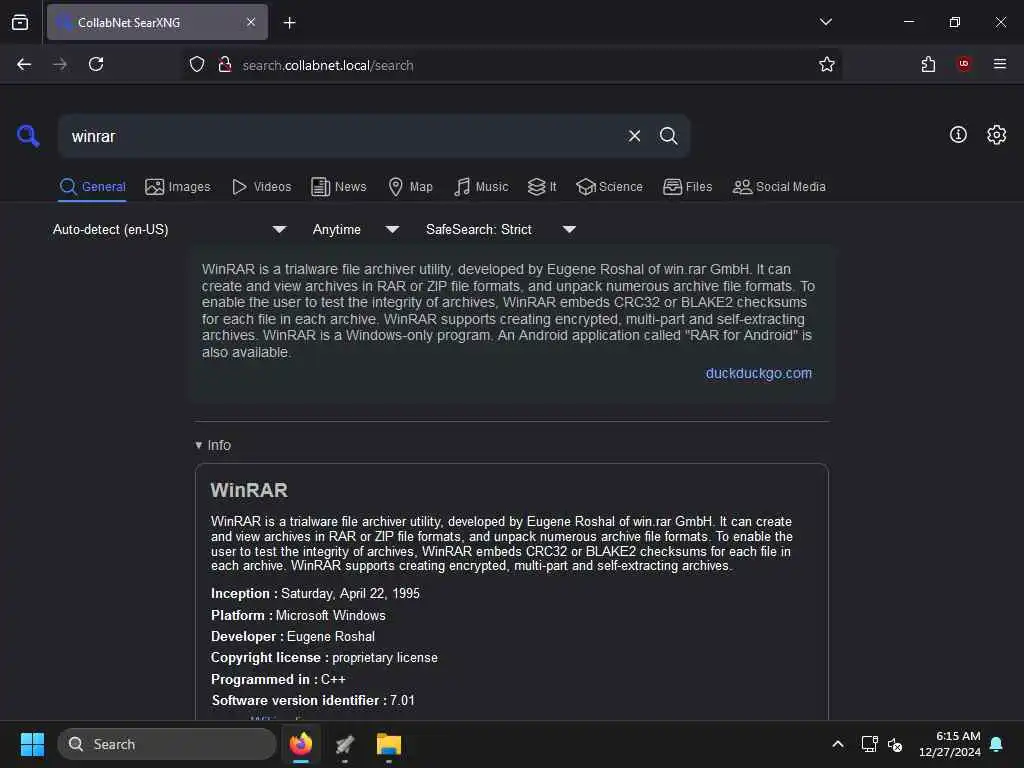Open SearXNG preferences gear

click(x=996, y=135)
